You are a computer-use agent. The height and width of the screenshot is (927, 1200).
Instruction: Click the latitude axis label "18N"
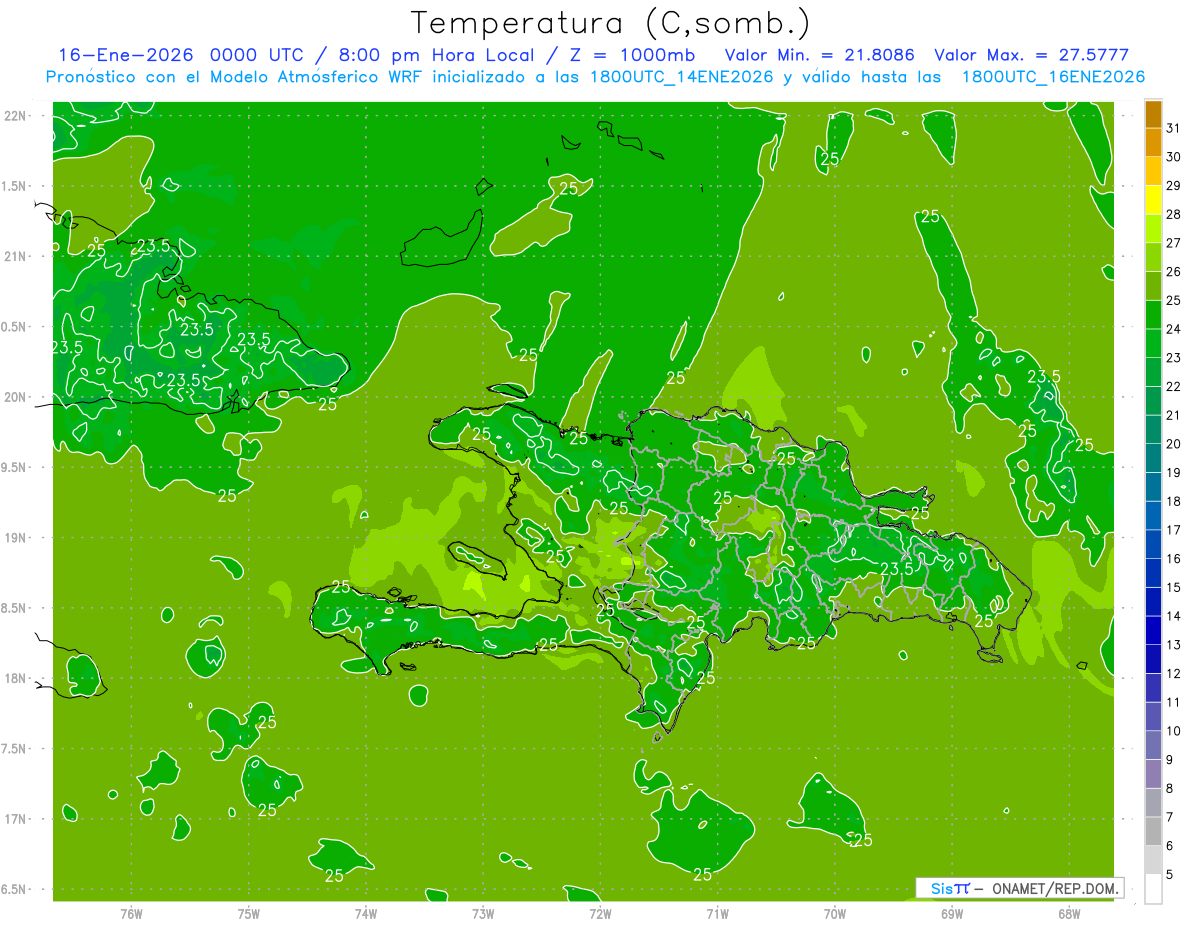click(x=17, y=678)
